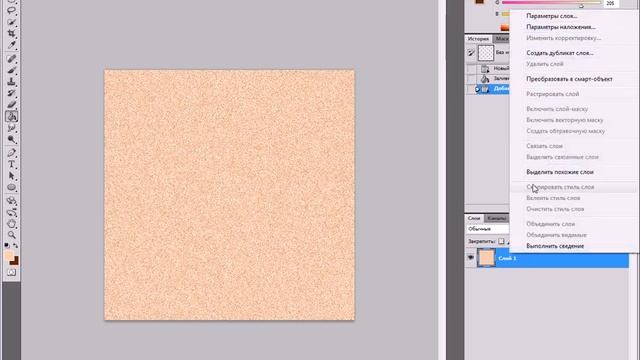640x360 pixels.
Task: Click Выделить связанные слои menu entry
Action: pyautogui.click(x=562, y=157)
